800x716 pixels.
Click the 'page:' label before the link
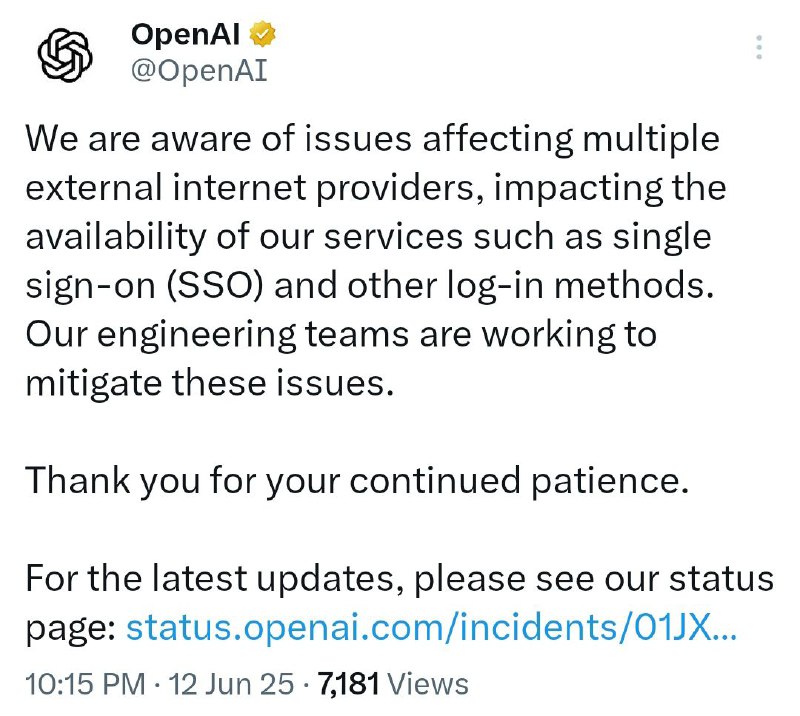71,629
